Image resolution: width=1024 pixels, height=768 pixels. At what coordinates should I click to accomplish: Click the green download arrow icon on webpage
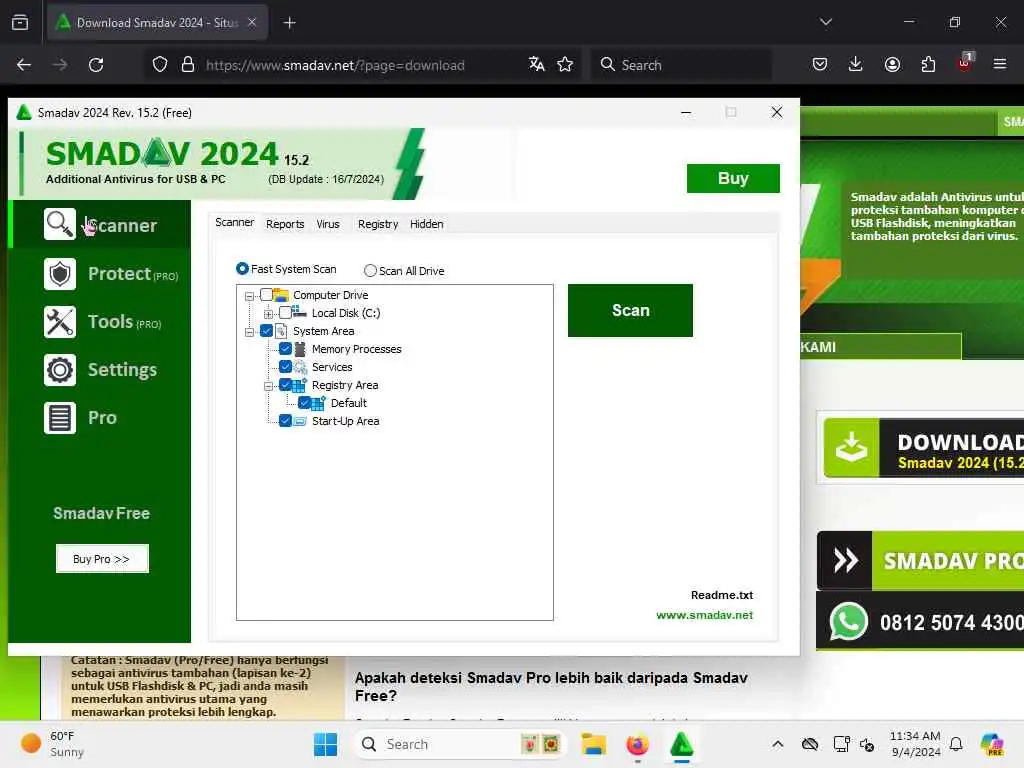(x=852, y=448)
